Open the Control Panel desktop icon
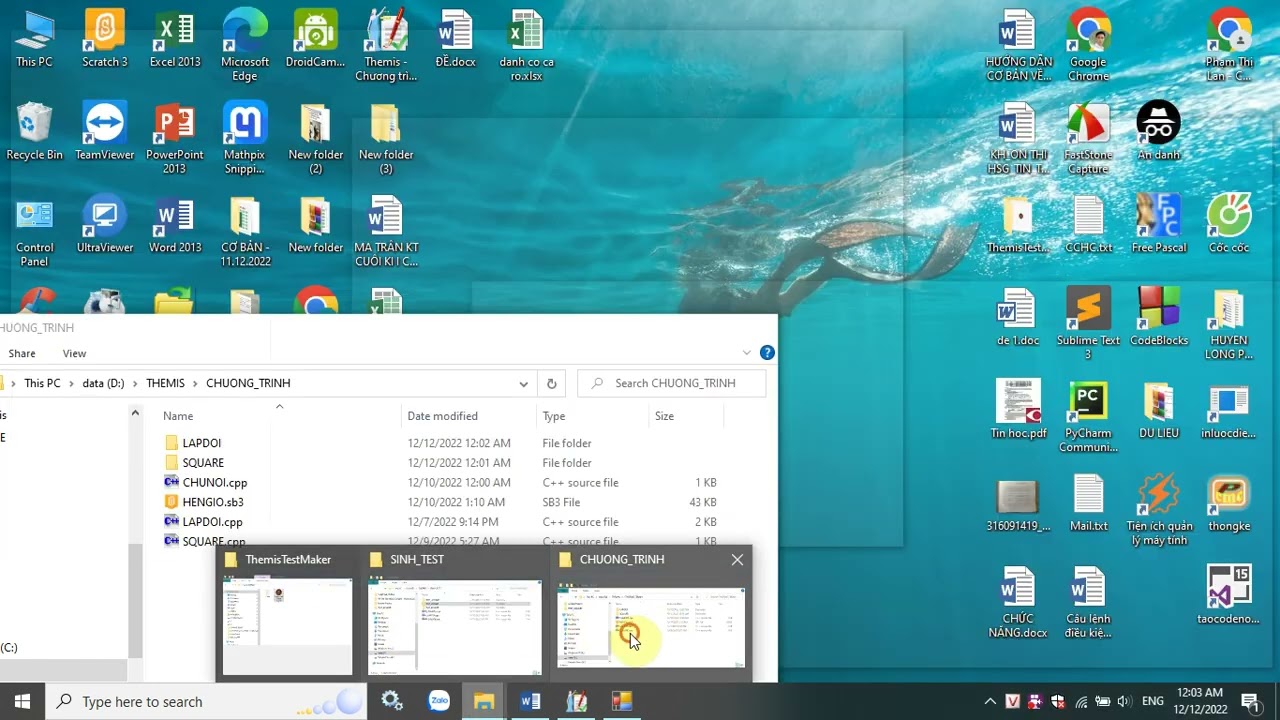The width and height of the screenshot is (1280, 720). [34, 231]
